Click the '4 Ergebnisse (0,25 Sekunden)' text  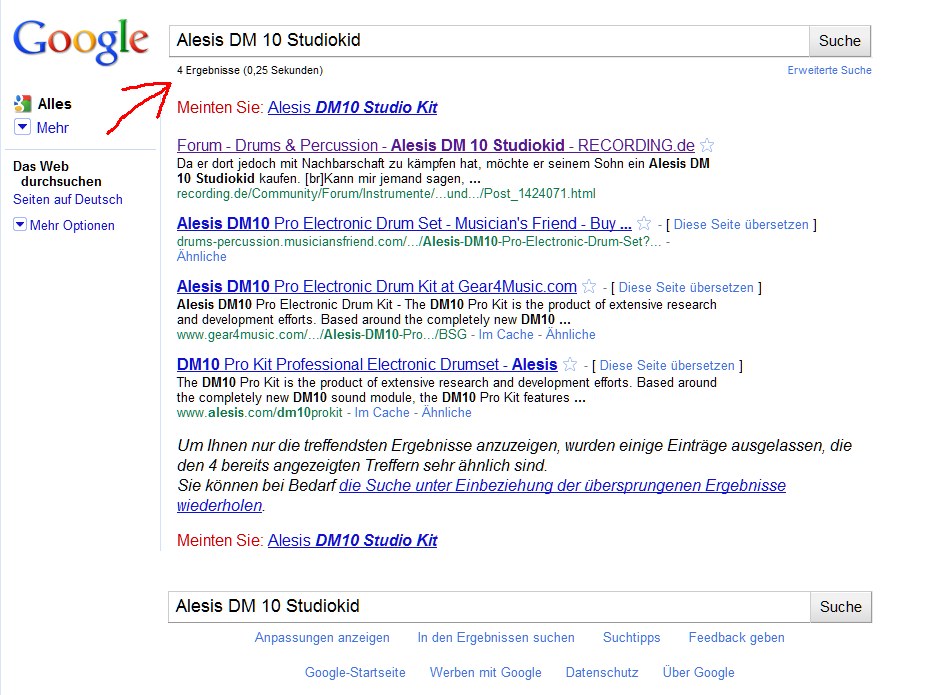point(250,71)
